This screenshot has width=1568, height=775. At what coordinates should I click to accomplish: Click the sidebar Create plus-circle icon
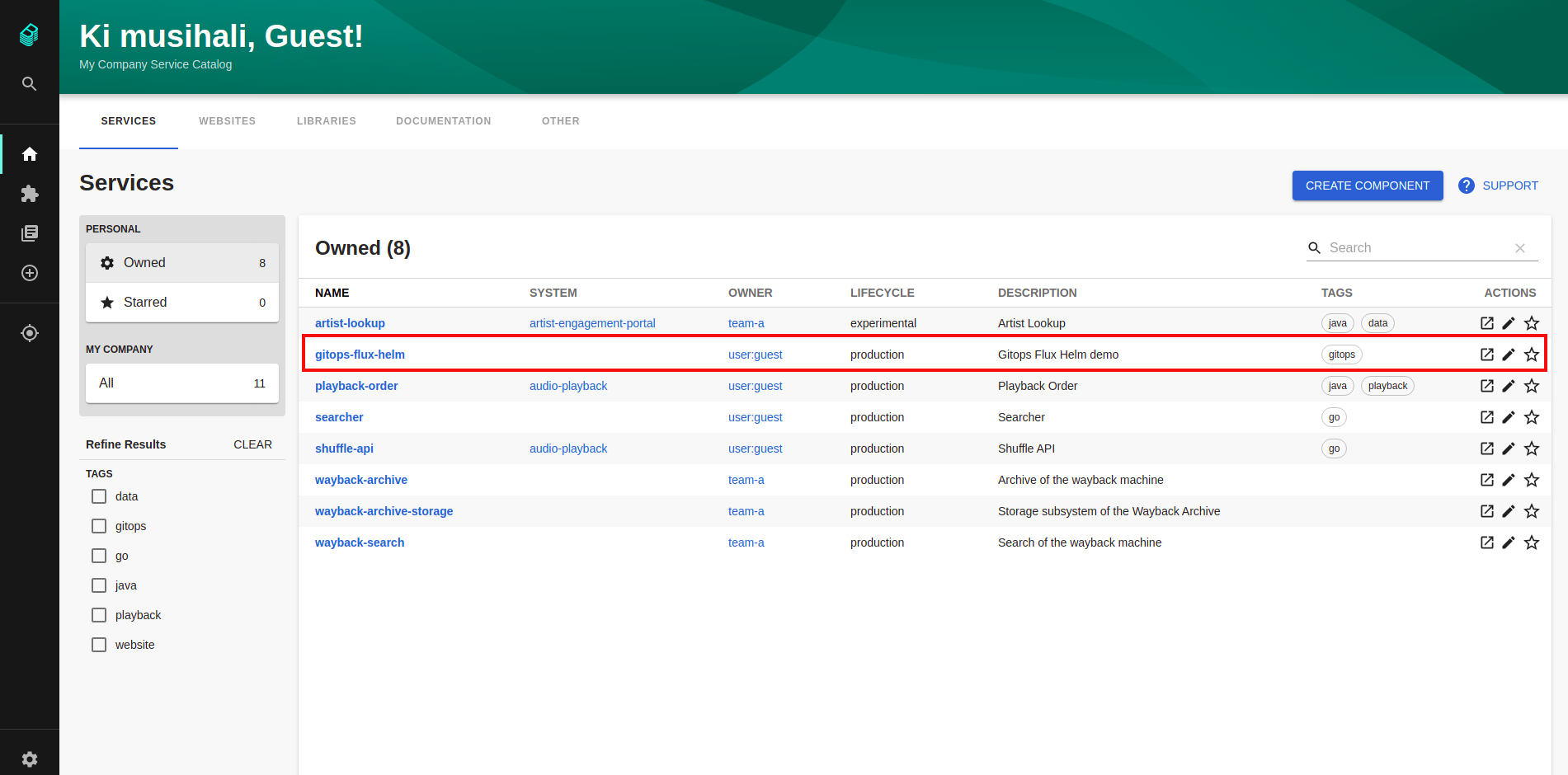tap(30, 273)
